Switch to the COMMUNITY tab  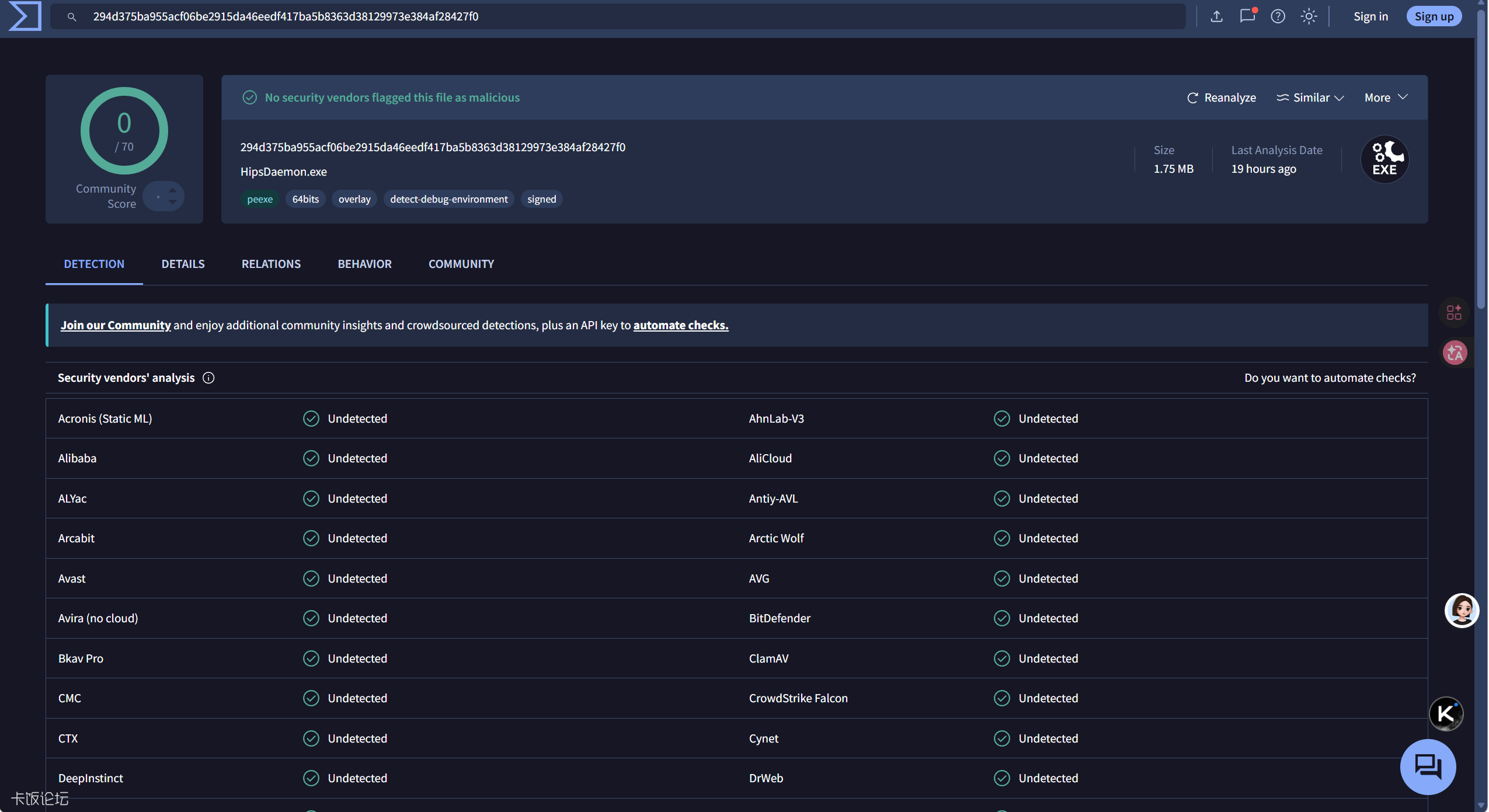tap(461, 264)
